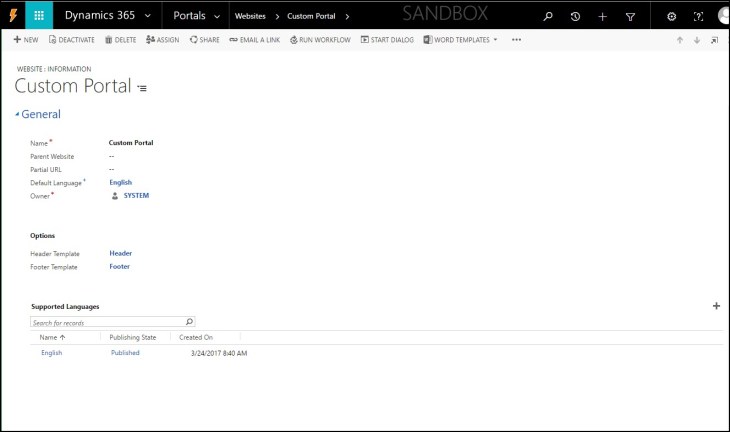Viewport: 730px width, 432px height.
Task: Add a supported language with plus icon
Action: tap(716, 306)
